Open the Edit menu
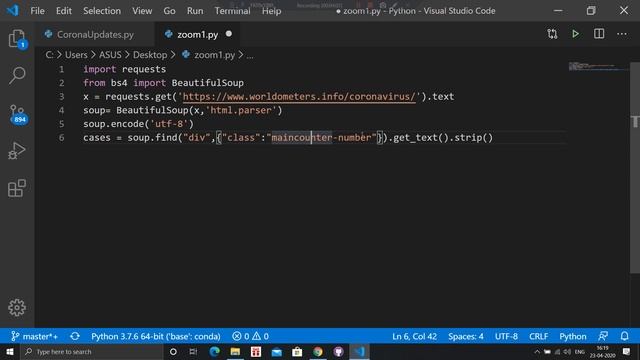 click(x=64, y=11)
